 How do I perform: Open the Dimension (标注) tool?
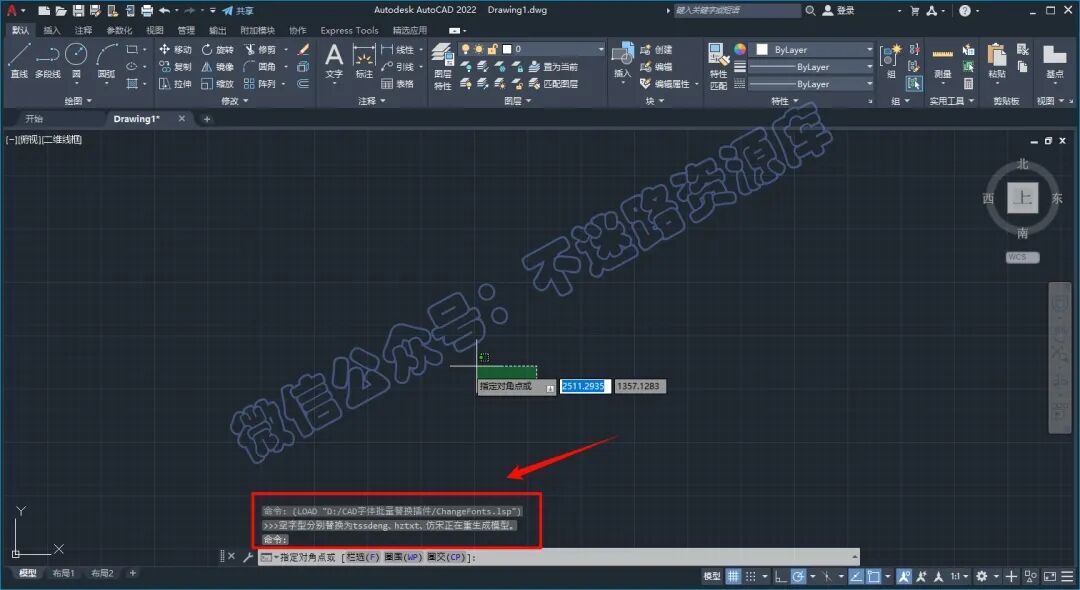(364, 61)
